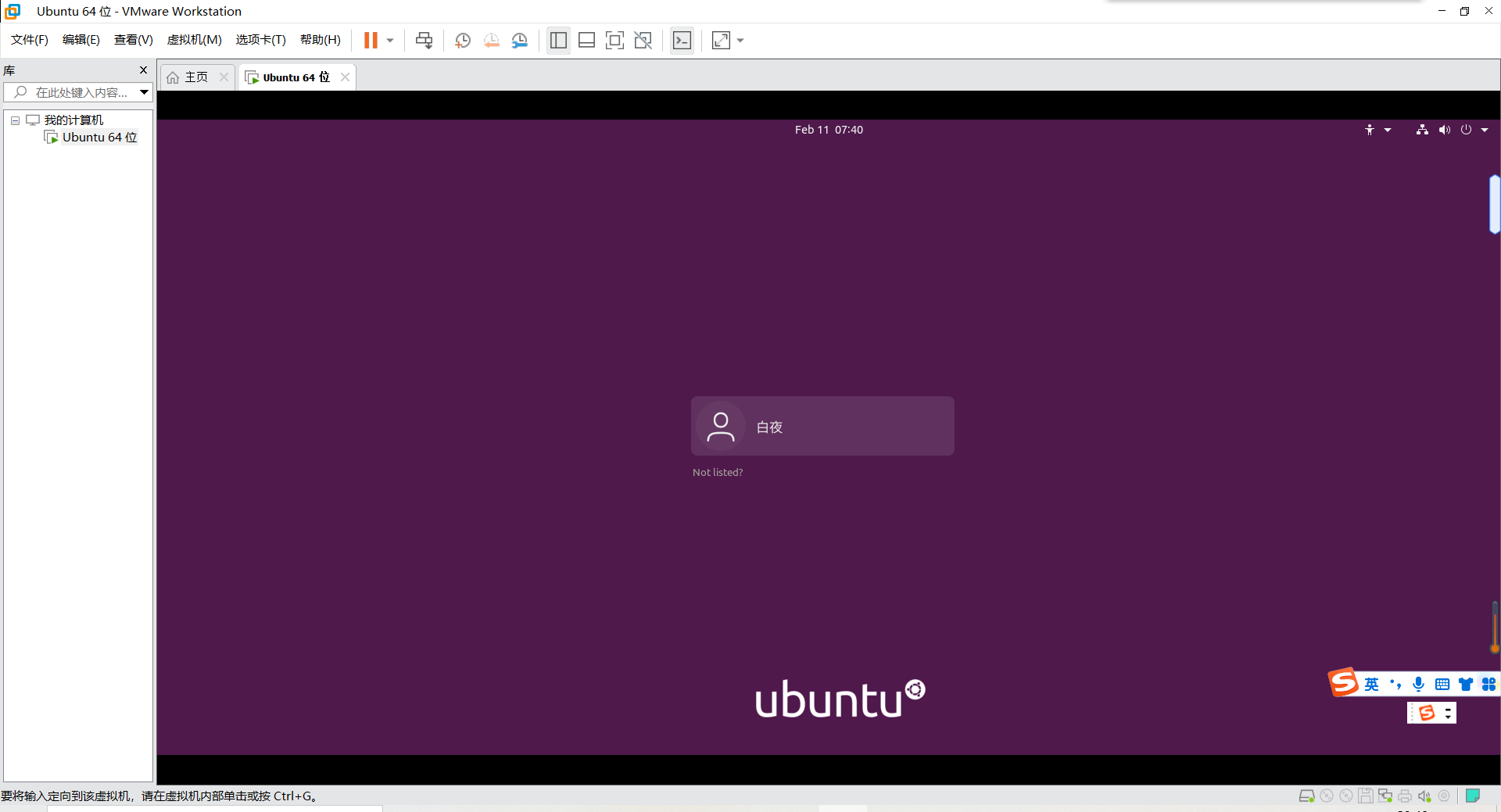Click the user avatar icon for 白夜
1501x812 pixels.
pyautogui.click(x=720, y=427)
